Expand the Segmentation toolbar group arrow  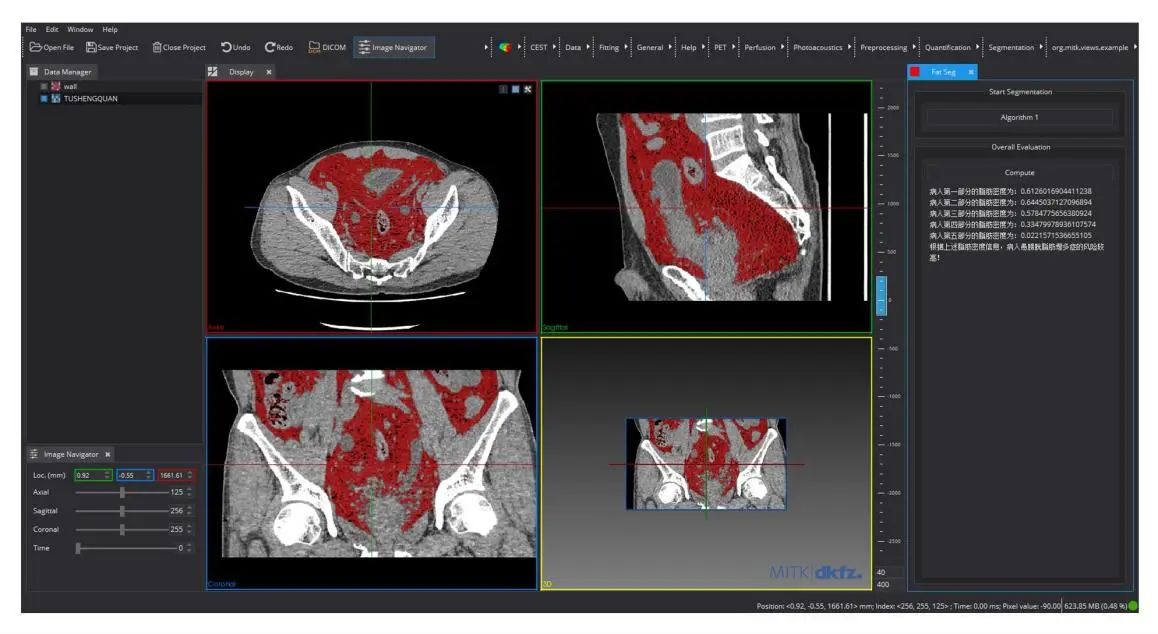click(x=1041, y=47)
